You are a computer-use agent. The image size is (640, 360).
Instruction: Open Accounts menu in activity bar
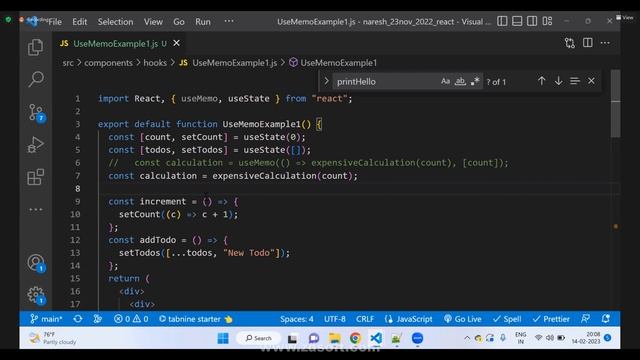click(36, 263)
